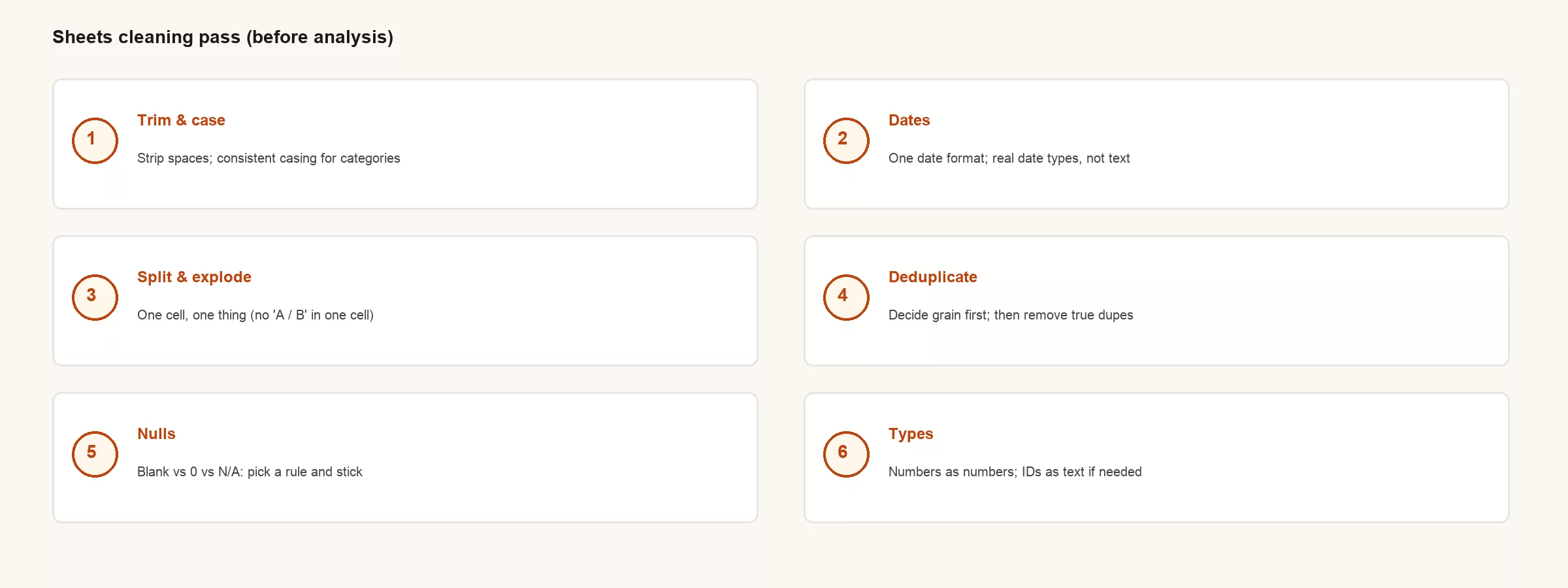Screen dimensions: 1568x588
Task: Click the Deduplicate heading
Action: [932, 277]
